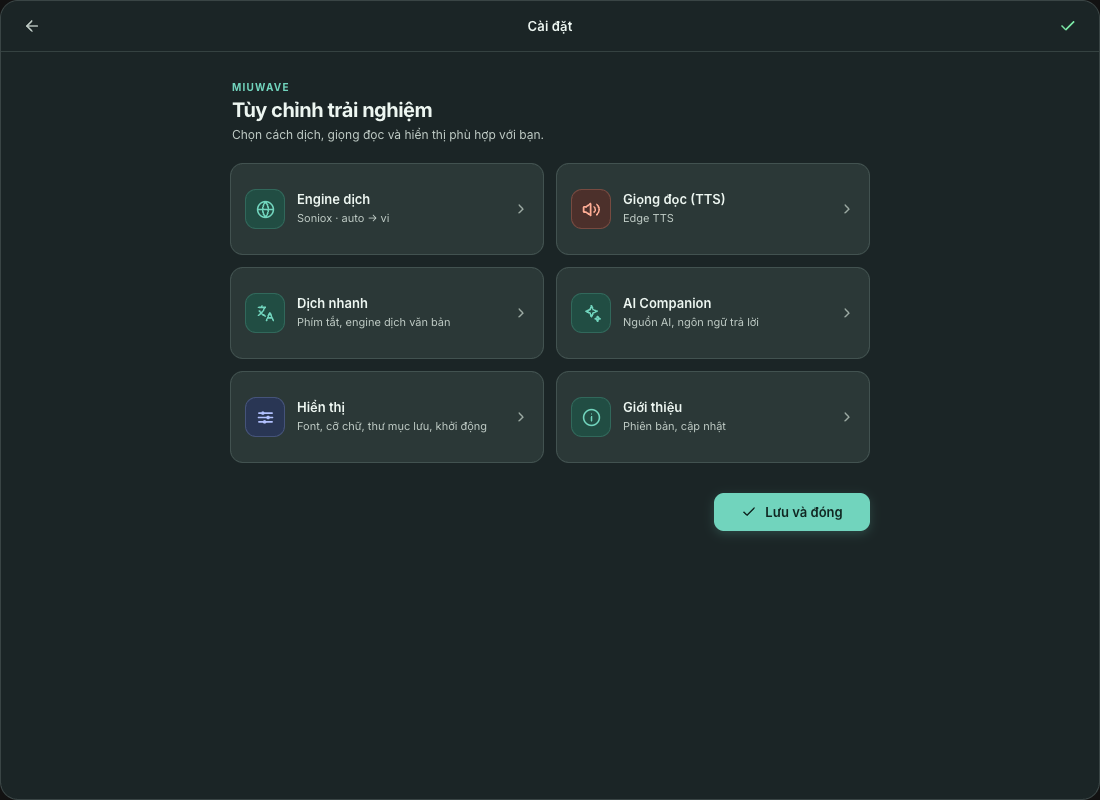Open the Engine dịch title text

[x=333, y=199]
